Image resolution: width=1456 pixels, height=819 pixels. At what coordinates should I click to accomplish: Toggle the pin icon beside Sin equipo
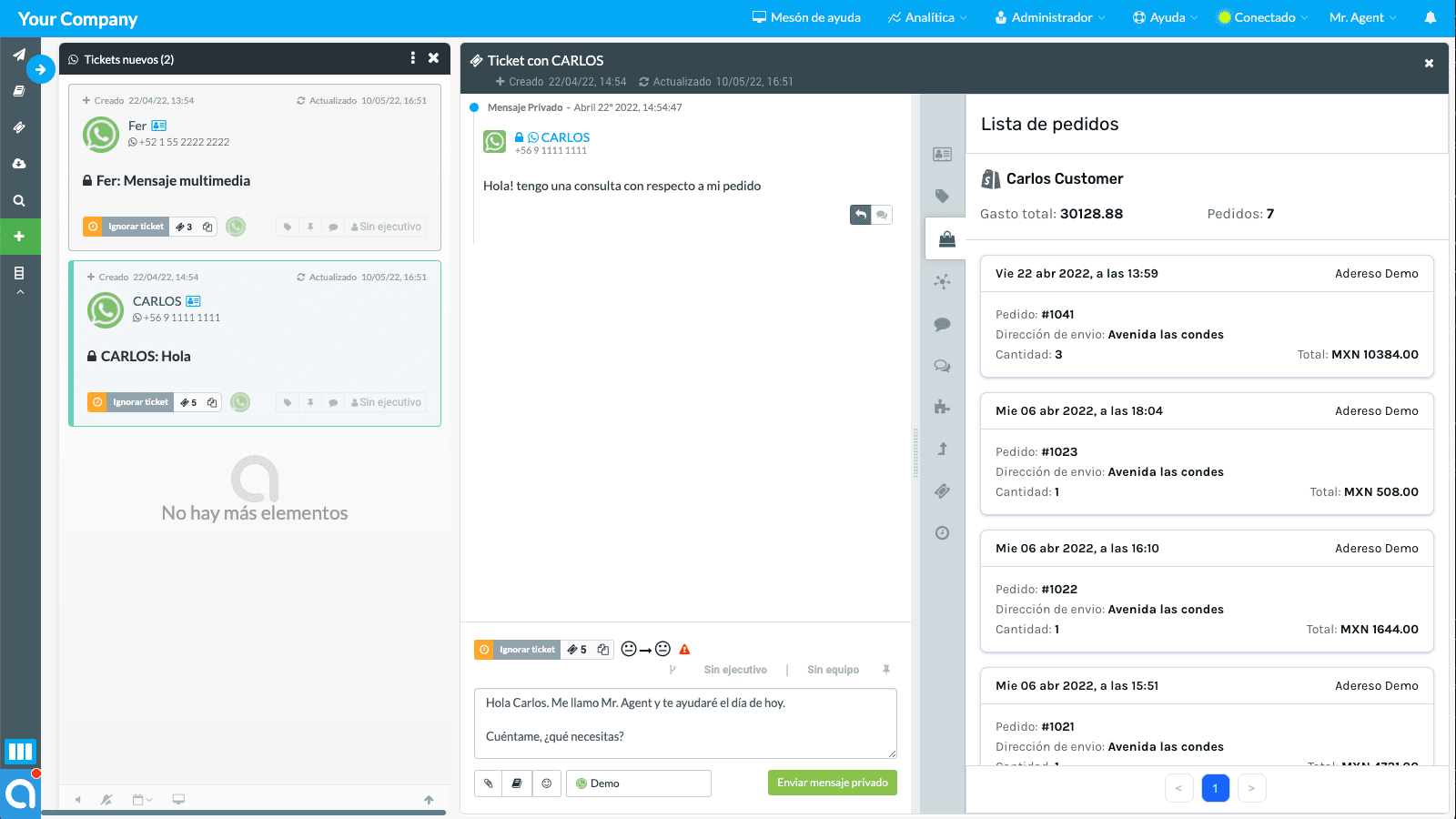coord(885,670)
